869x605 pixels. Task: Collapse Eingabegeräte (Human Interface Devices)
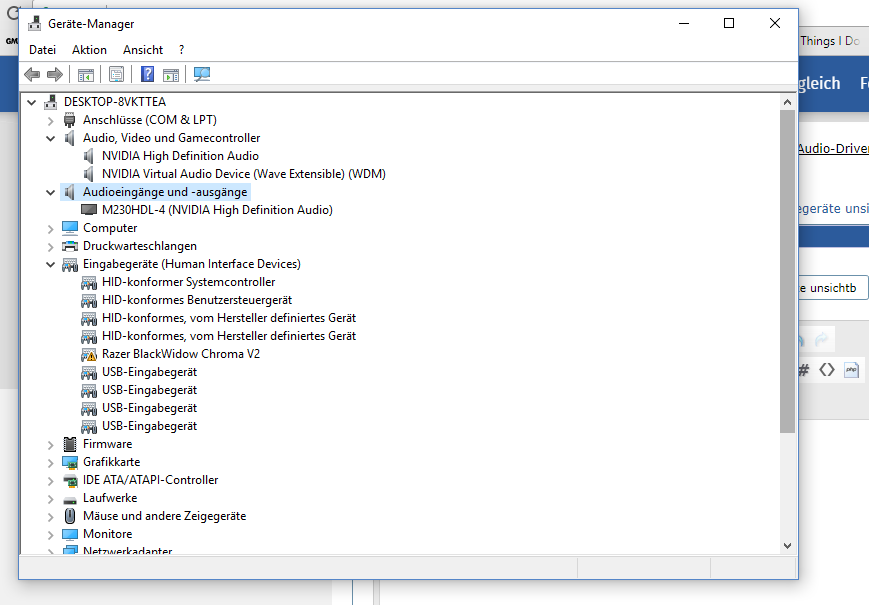[50, 264]
